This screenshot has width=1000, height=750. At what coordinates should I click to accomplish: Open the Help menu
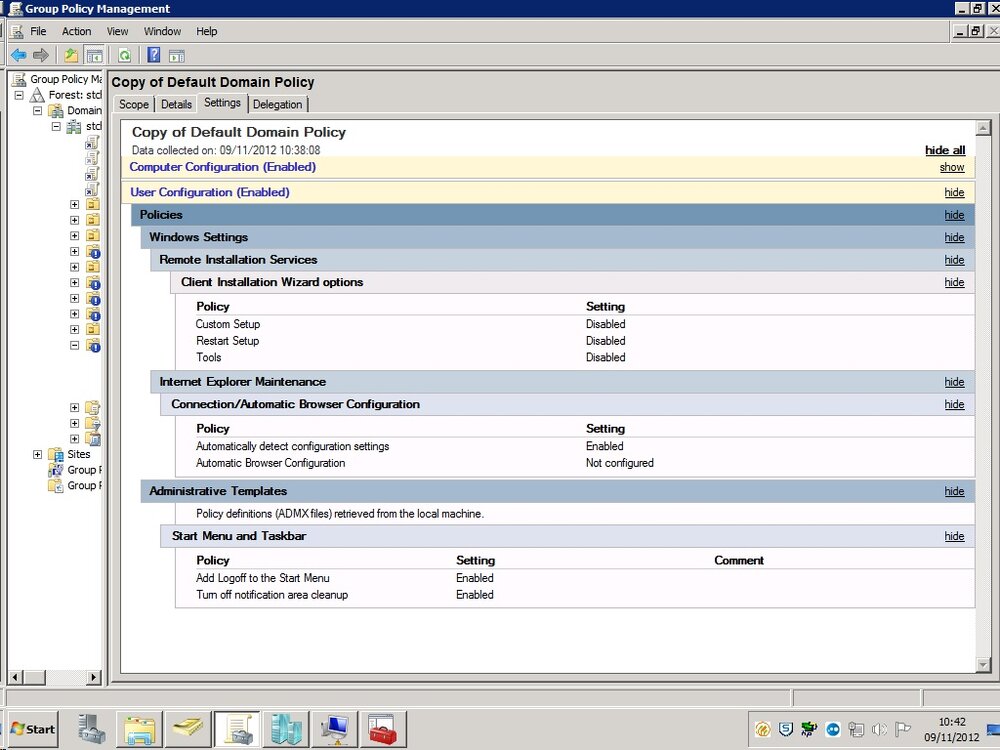tap(207, 31)
